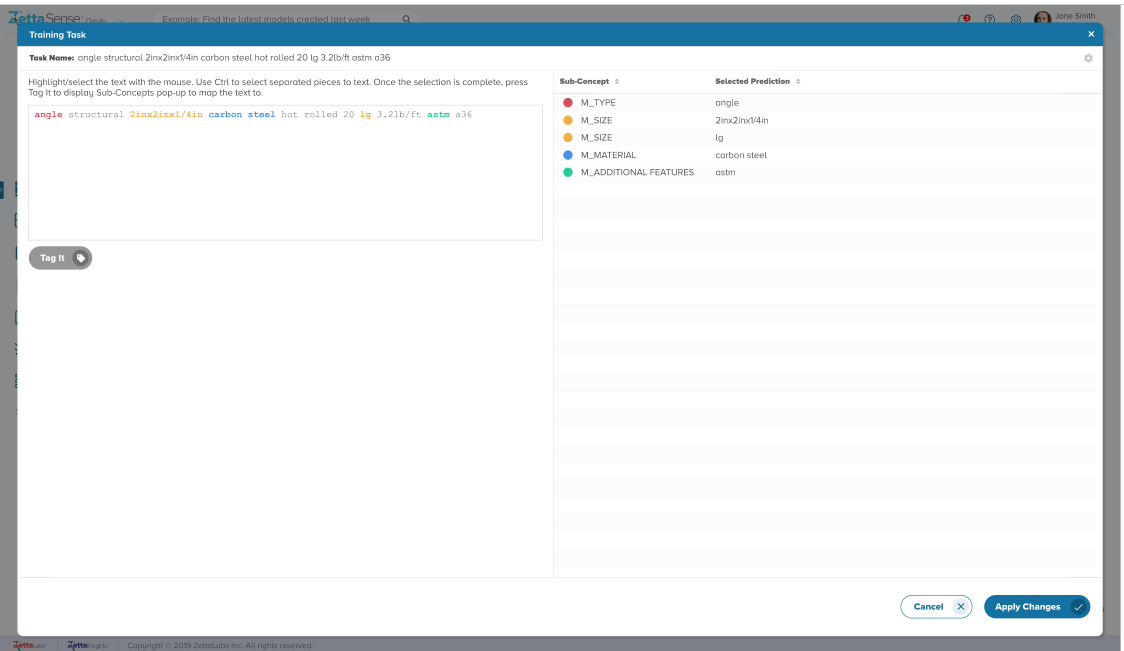Click the 'astm' tagged word in text

(x=438, y=115)
